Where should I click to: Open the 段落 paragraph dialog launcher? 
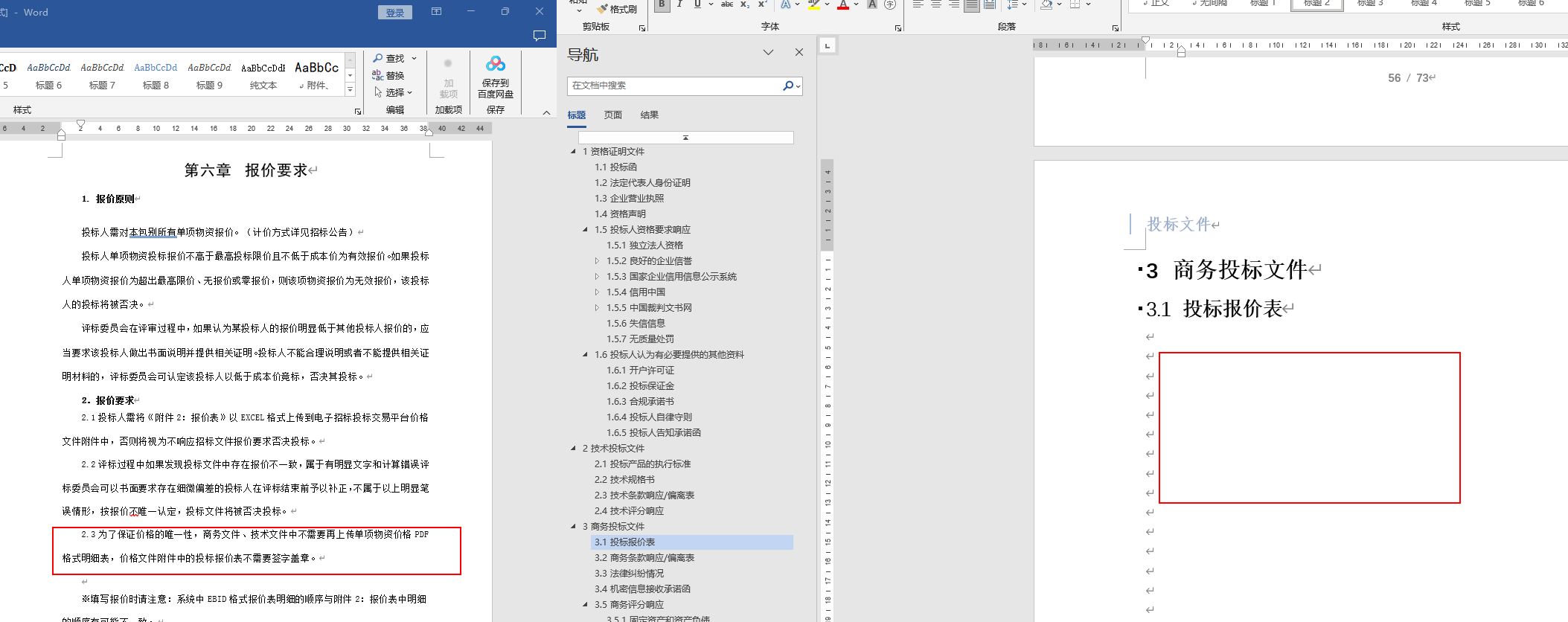point(1116,28)
